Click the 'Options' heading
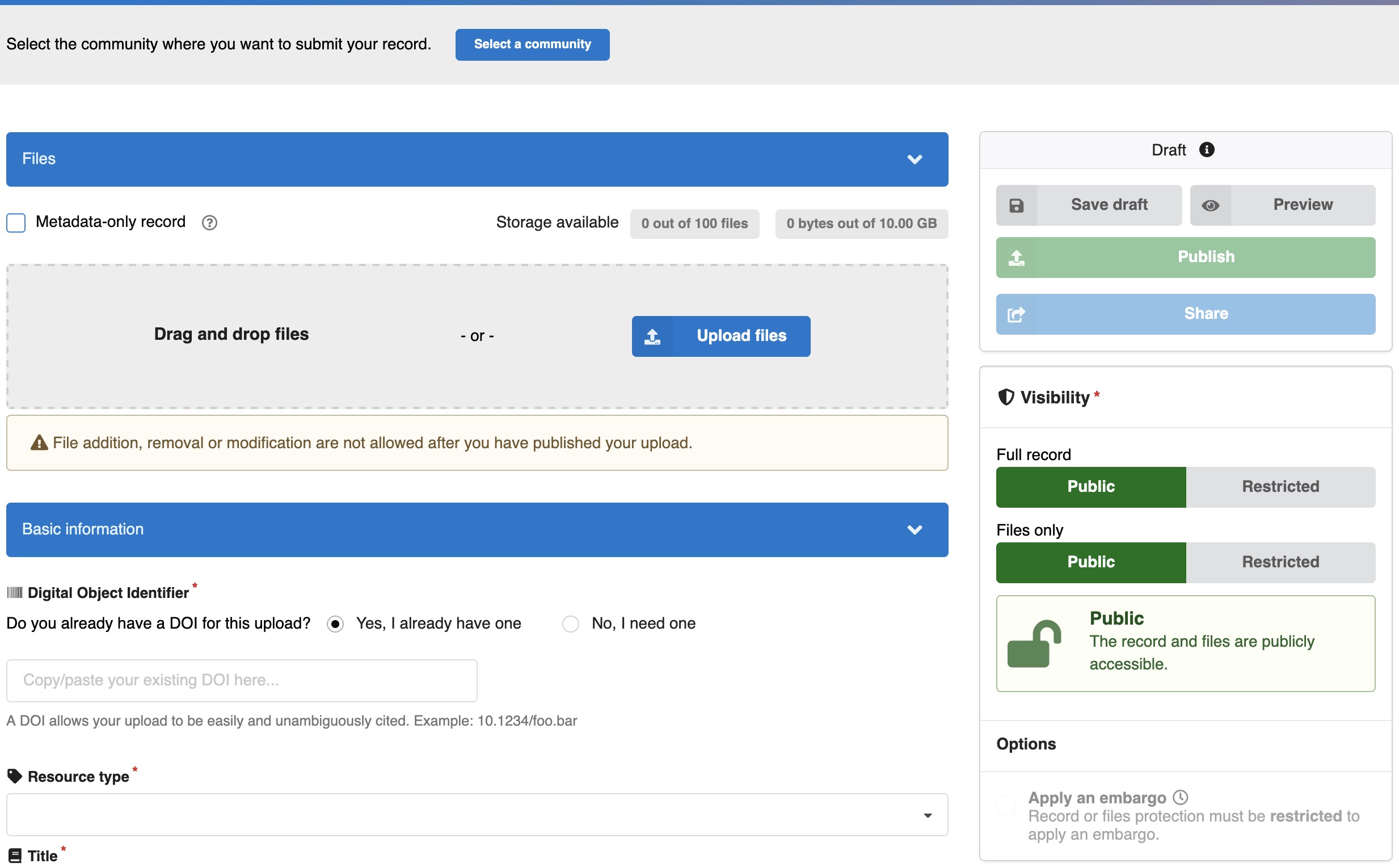The width and height of the screenshot is (1399, 868). point(1026,744)
